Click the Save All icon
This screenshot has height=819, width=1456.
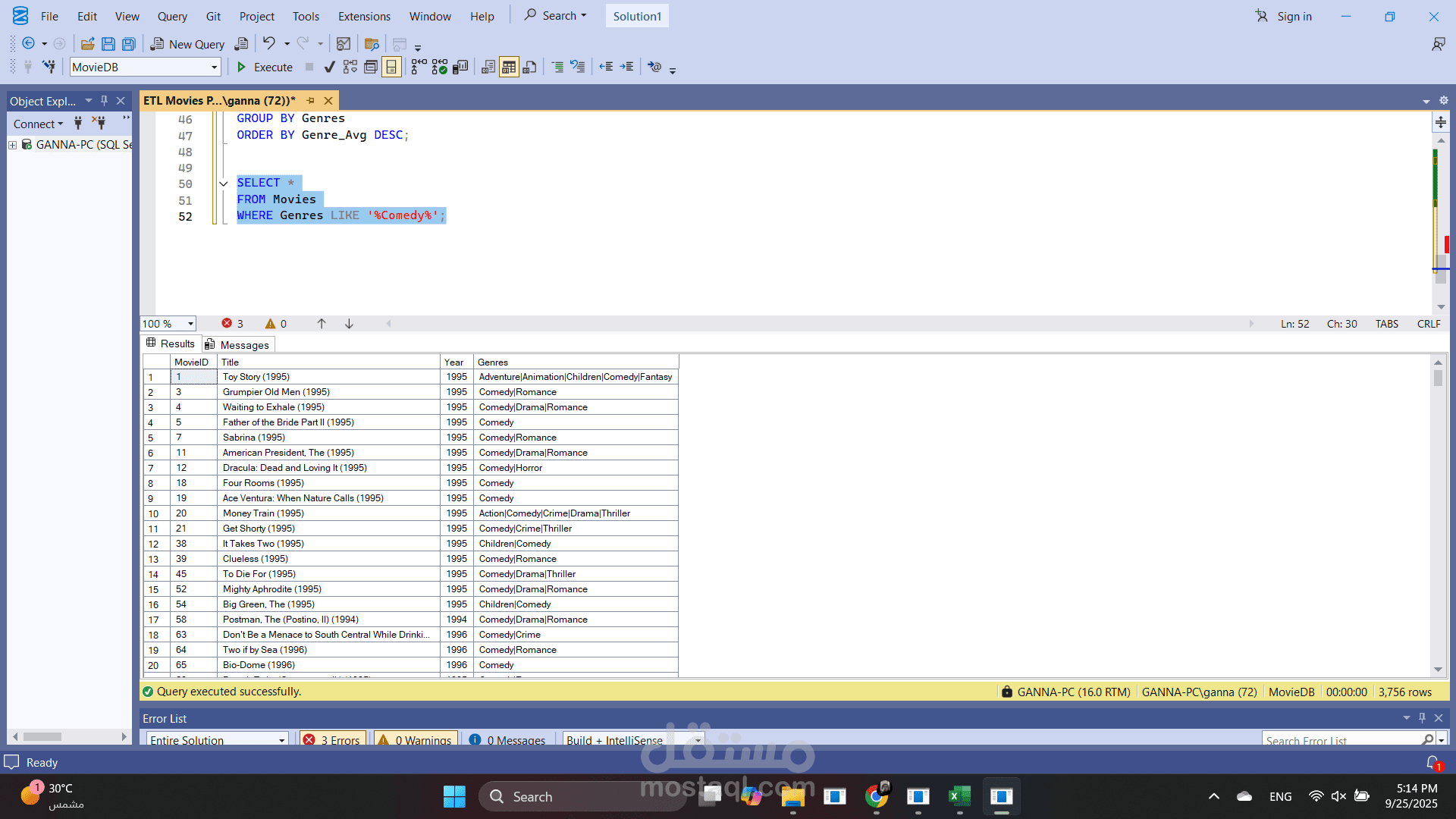(129, 44)
